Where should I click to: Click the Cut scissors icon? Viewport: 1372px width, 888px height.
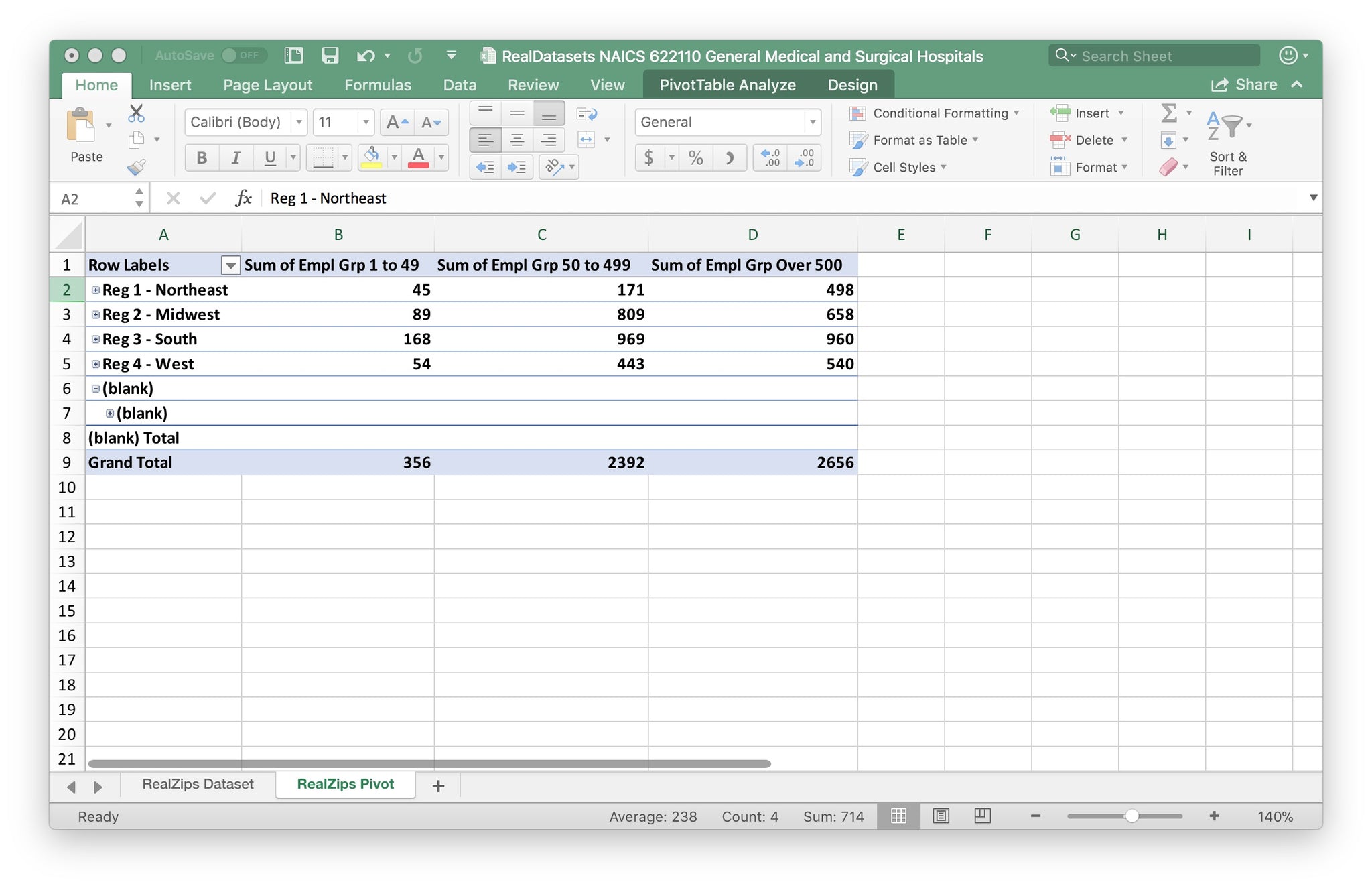(136, 113)
